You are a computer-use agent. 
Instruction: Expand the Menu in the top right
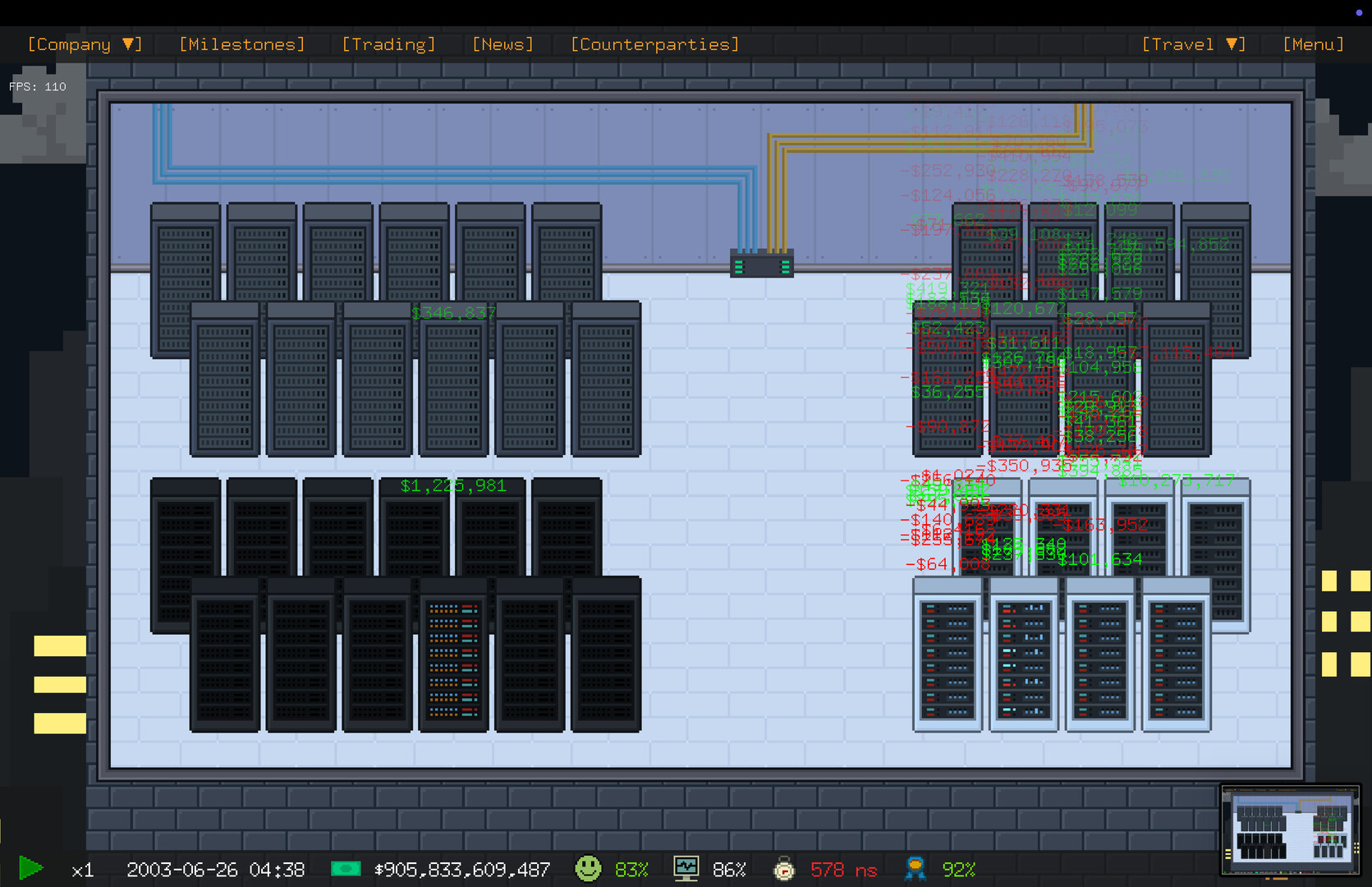point(1313,44)
